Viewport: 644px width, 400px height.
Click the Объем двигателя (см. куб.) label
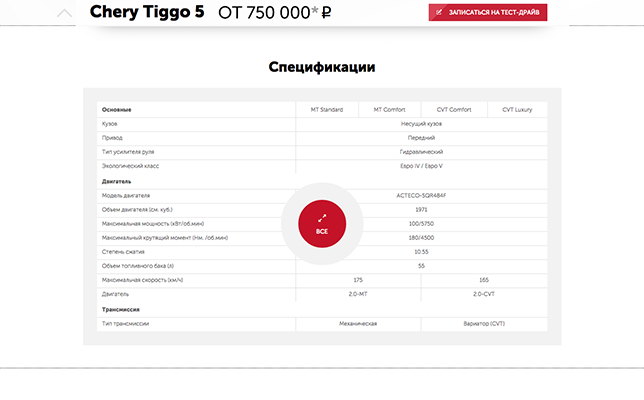pos(137,209)
